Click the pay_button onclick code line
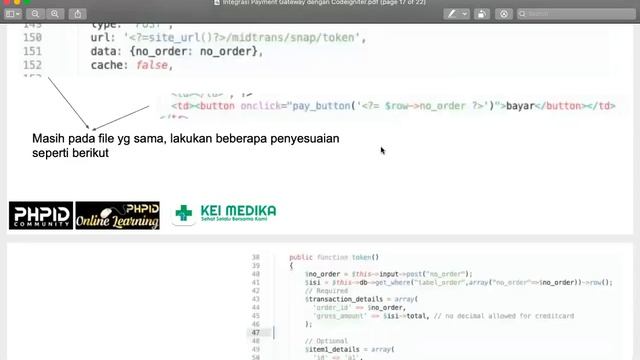Image resolution: width=640 pixels, height=360 pixels. point(393,106)
